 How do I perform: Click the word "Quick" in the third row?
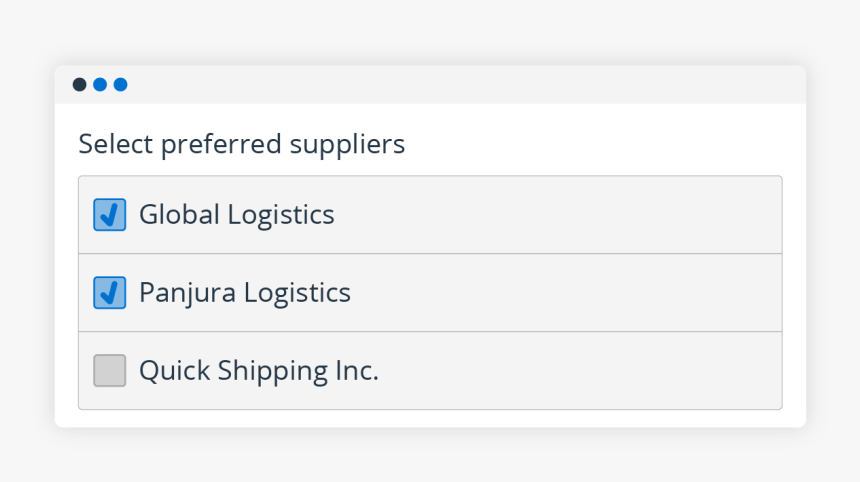pos(169,371)
